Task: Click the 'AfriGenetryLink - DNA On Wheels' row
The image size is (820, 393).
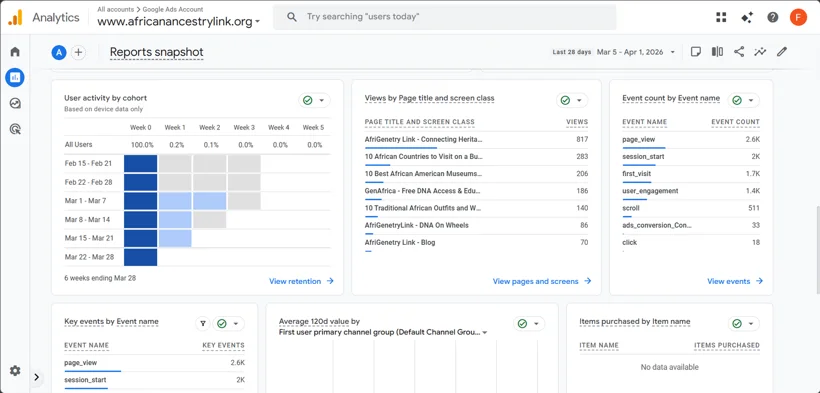Action: pos(476,227)
